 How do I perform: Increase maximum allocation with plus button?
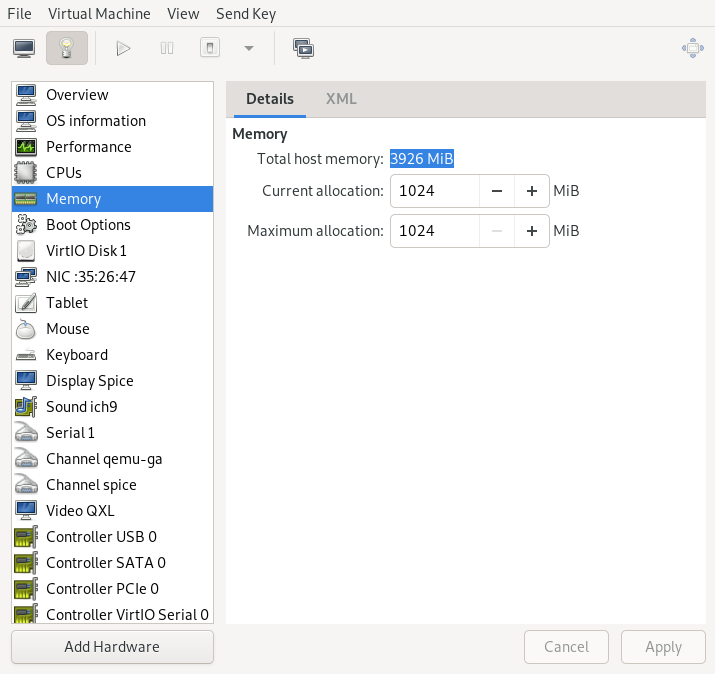(532, 231)
